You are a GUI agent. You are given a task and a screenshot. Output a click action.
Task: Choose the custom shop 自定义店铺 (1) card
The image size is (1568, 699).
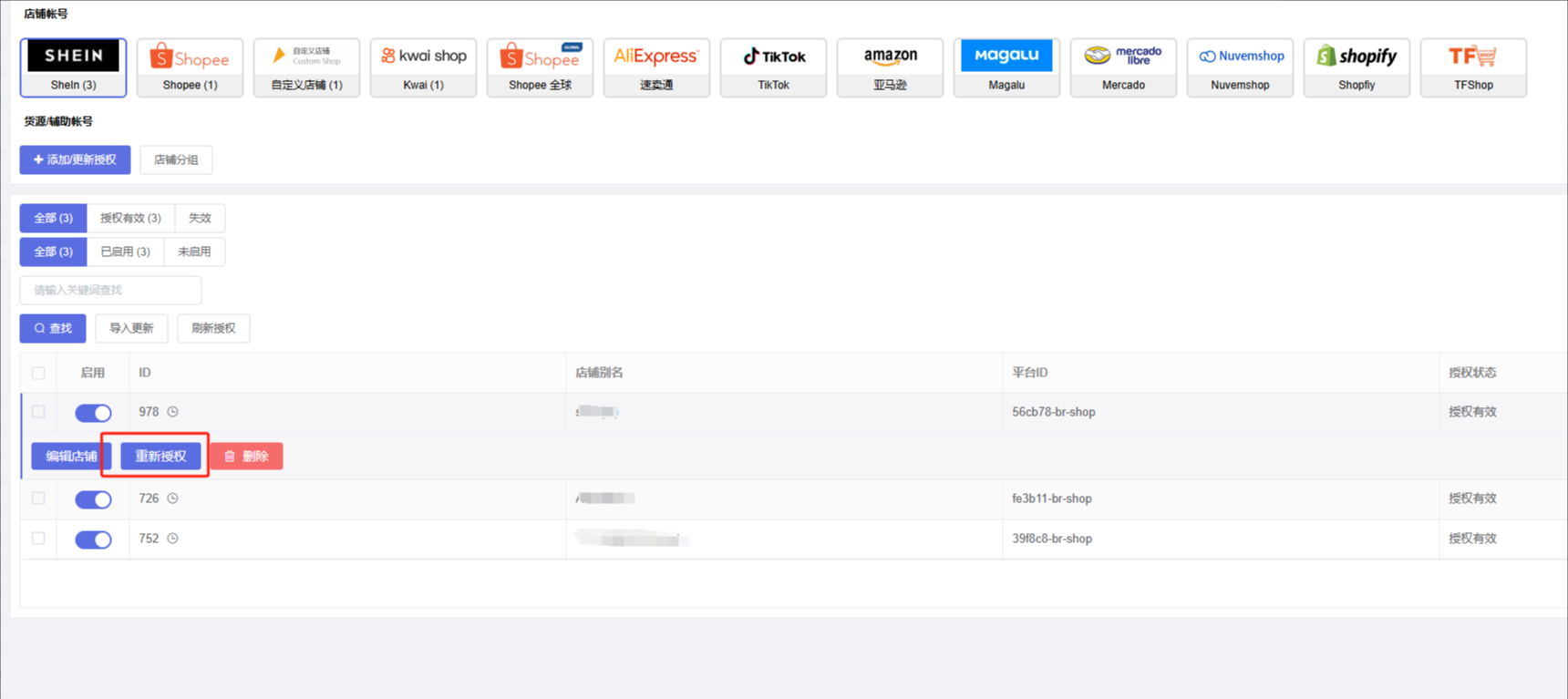point(306,67)
